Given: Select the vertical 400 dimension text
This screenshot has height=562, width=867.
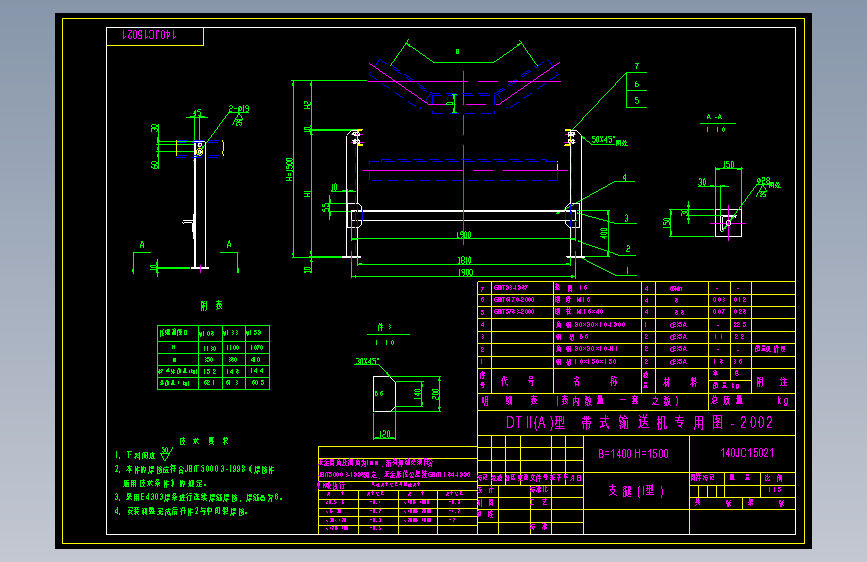Looking at the screenshot, I should [603, 232].
